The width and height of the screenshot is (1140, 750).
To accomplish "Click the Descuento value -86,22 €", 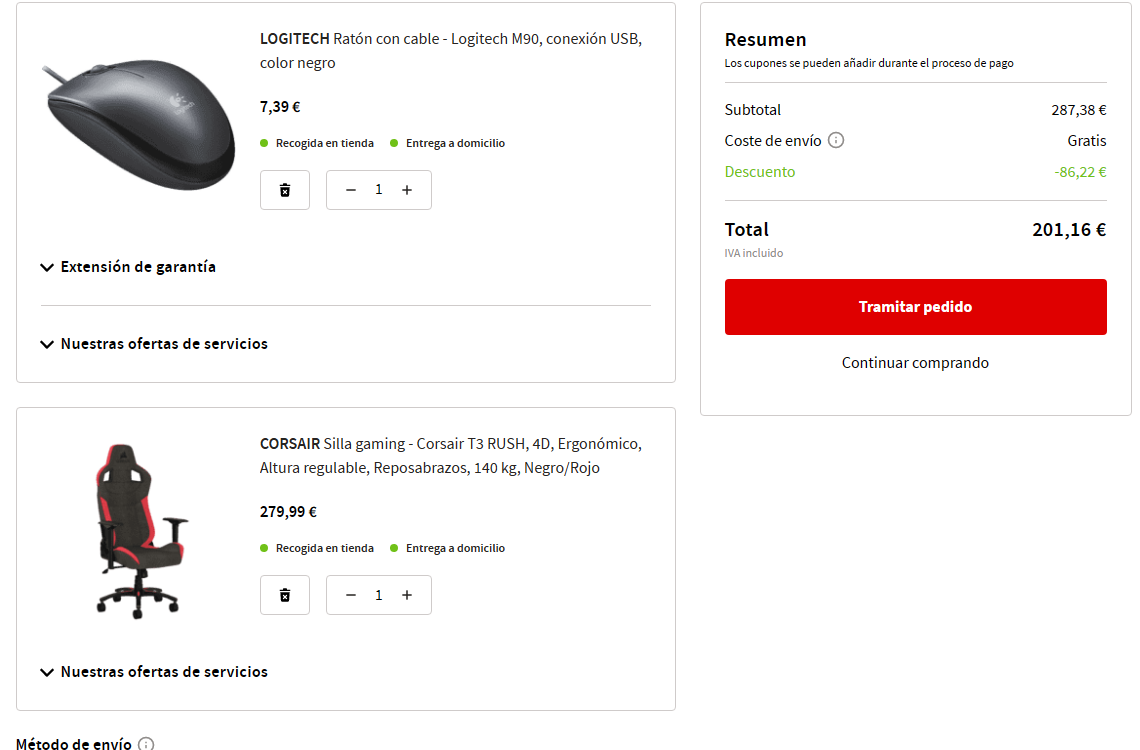I will click(x=1080, y=172).
